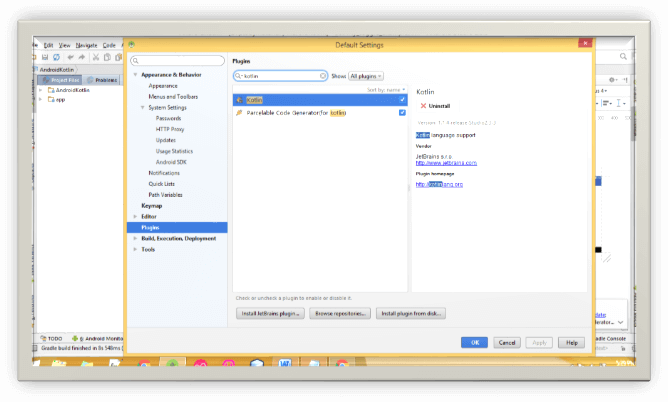The width and height of the screenshot is (668, 402).
Task: Click the settings search field
Action: coord(177,61)
